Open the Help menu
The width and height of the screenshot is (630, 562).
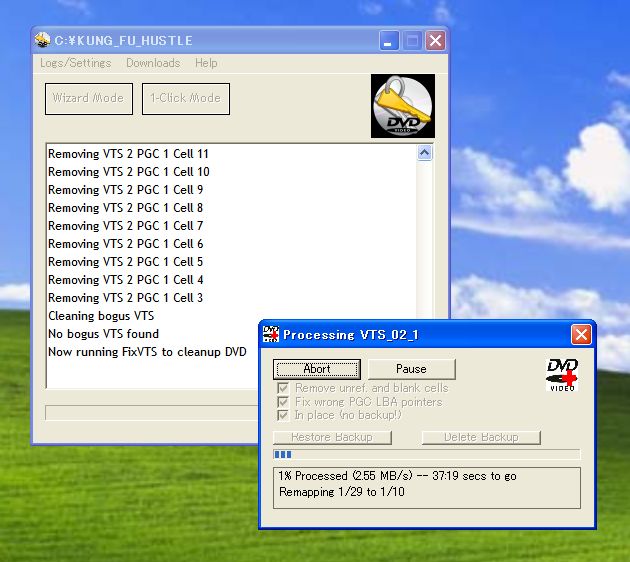click(x=206, y=63)
